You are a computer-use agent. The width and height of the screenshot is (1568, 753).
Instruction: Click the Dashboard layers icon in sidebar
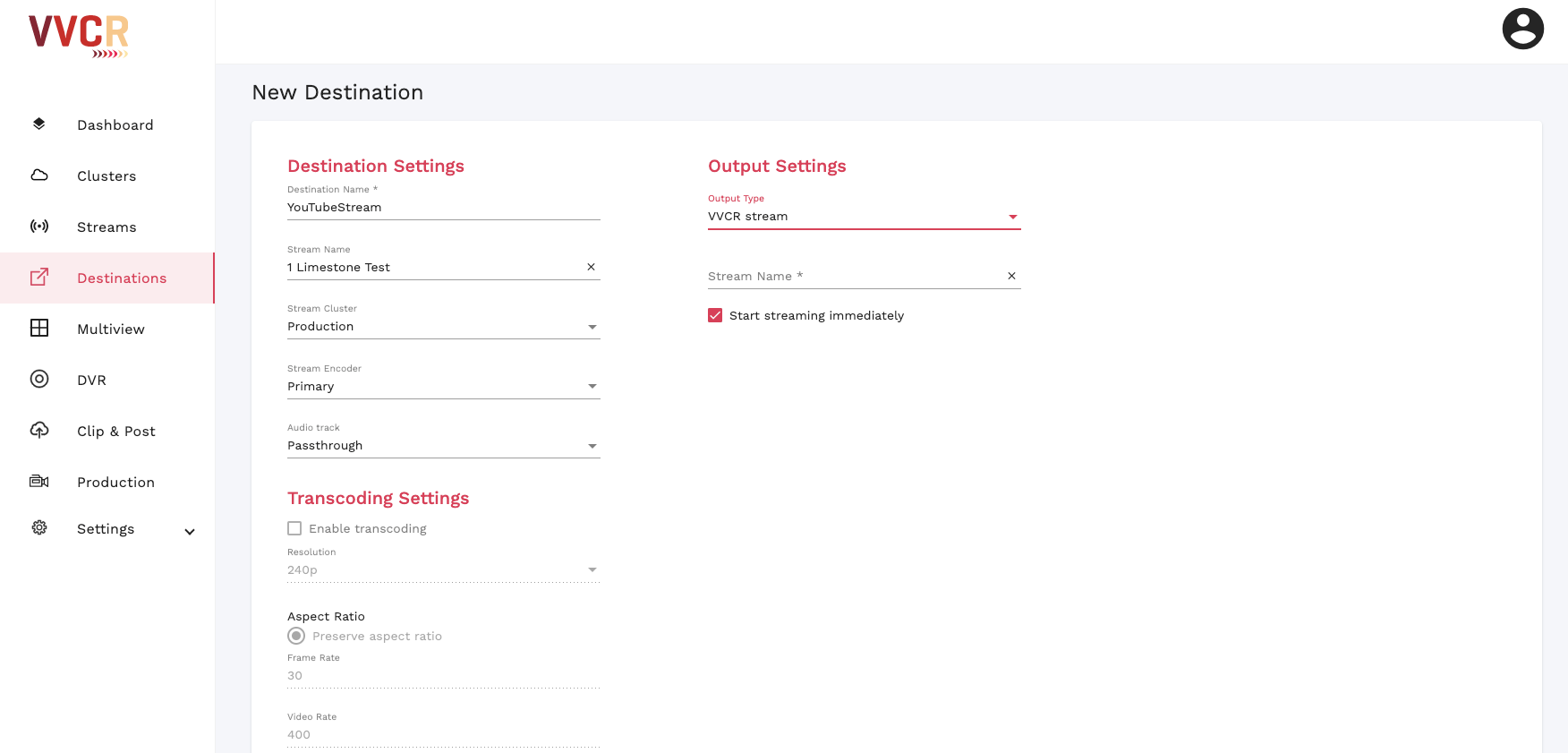tap(38, 124)
